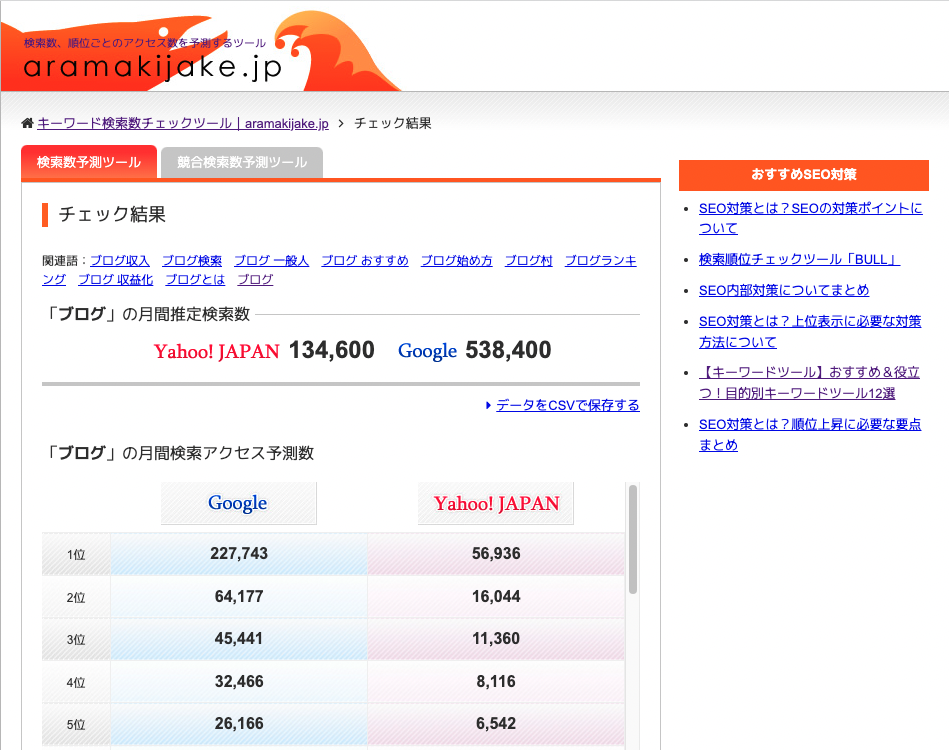Open SEO対策とは？順位上昇に必要な要点まとめ link
The image size is (949, 750).
click(x=810, y=434)
